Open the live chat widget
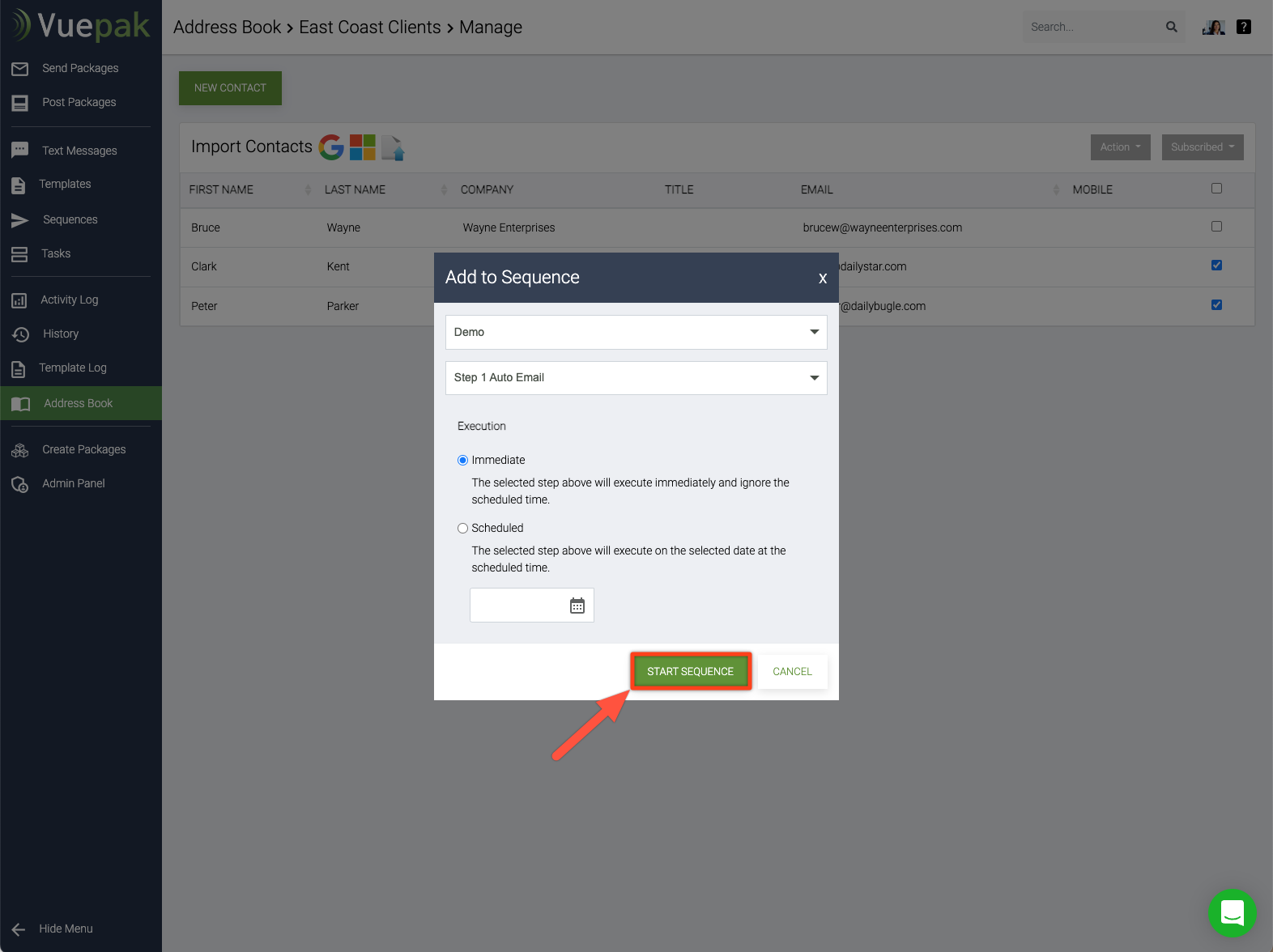Image resolution: width=1273 pixels, height=952 pixels. [1232, 913]
